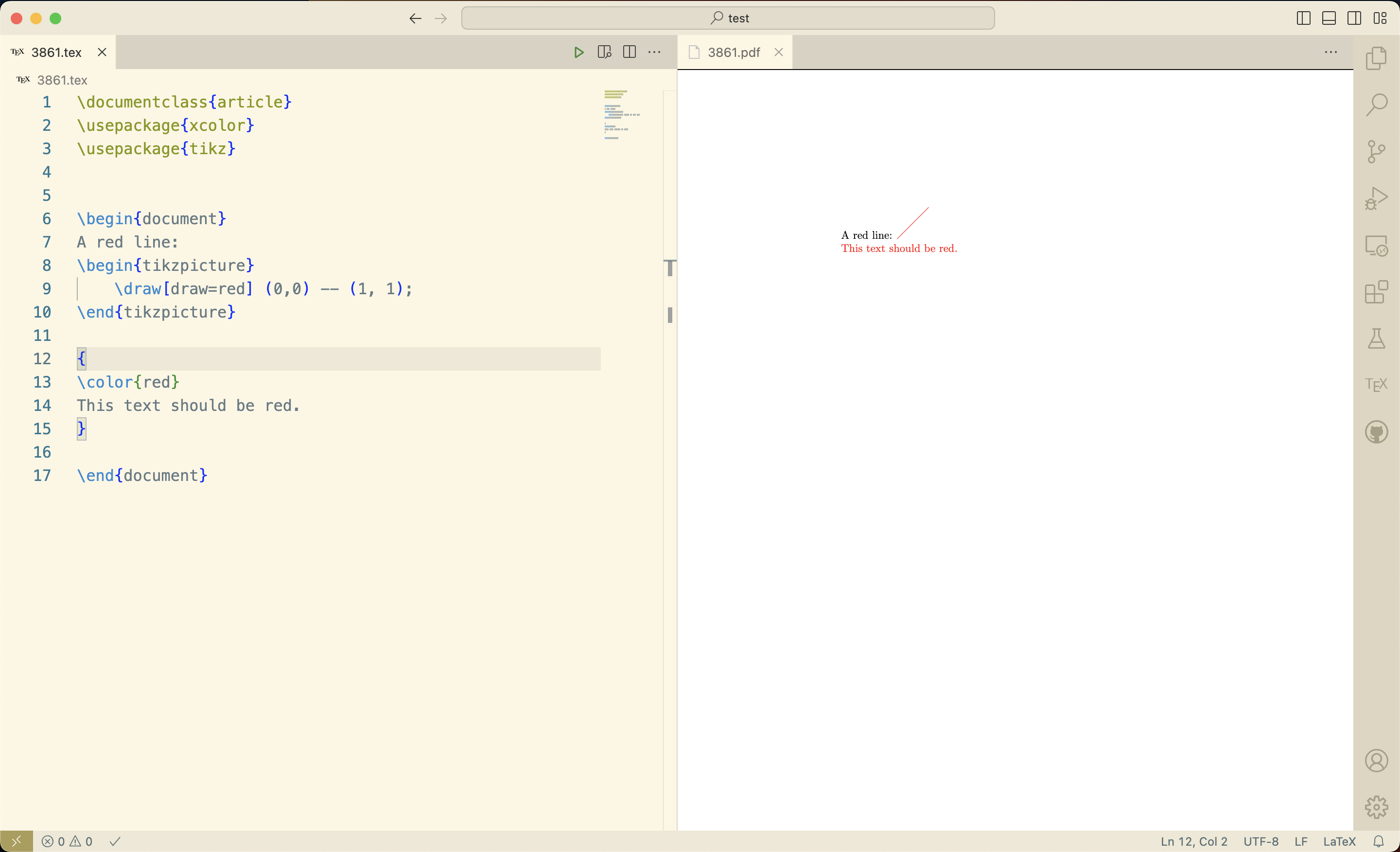Viewport: 1400px width, 852px height.
Task: Toggle the primary side bar visibility
Action: (1302, 18)
